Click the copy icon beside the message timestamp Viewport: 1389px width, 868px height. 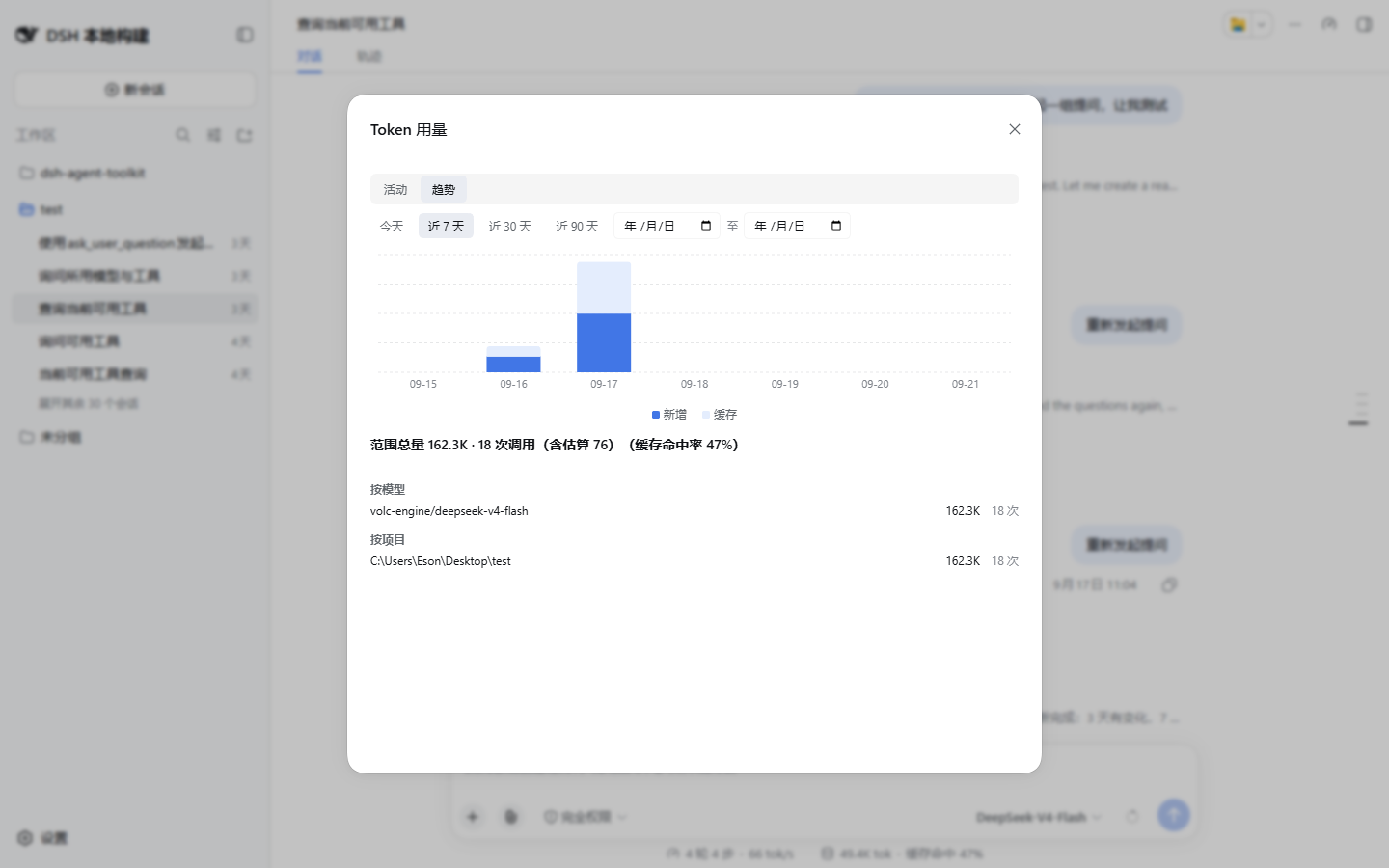(1169, 584)
